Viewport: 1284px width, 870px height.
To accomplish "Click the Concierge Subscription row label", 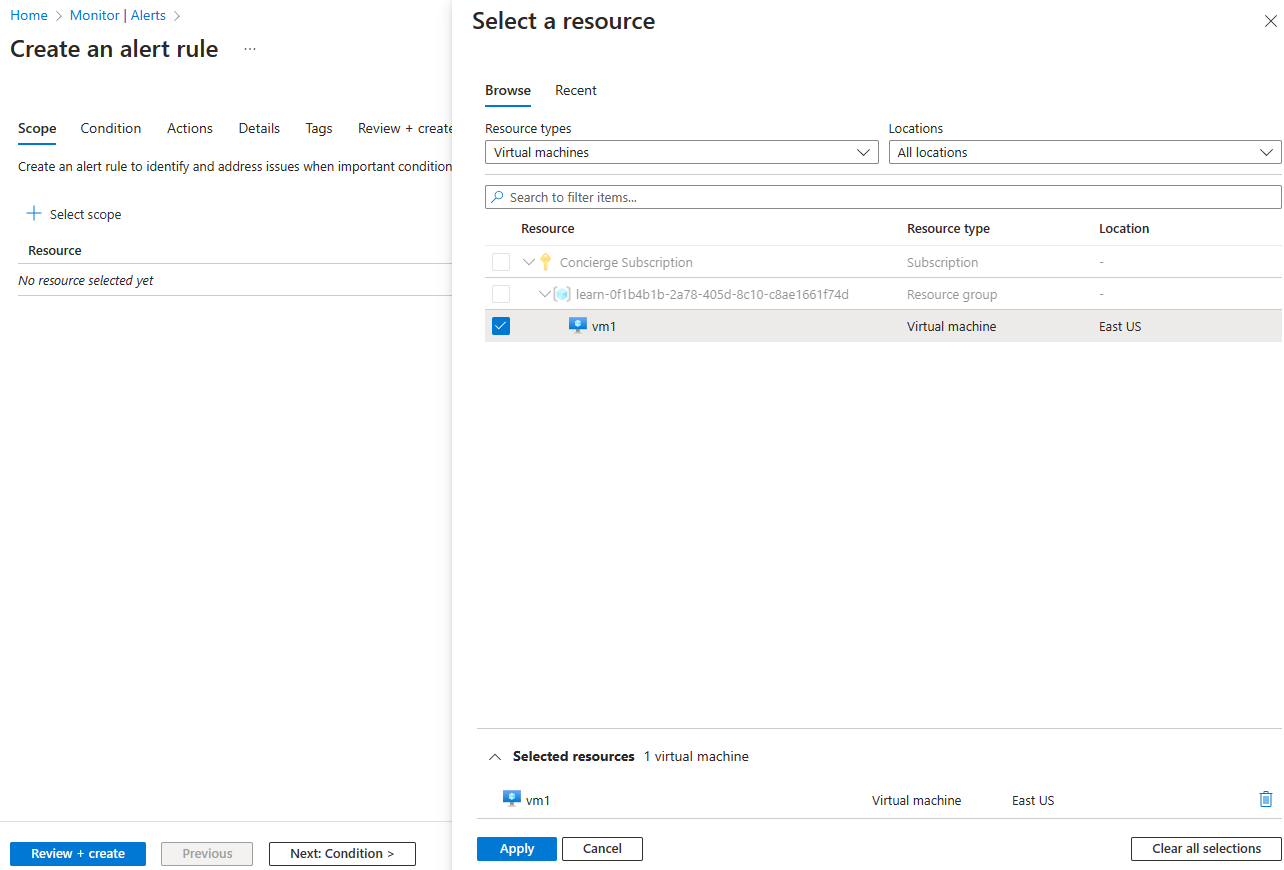I will coord(626,262).
